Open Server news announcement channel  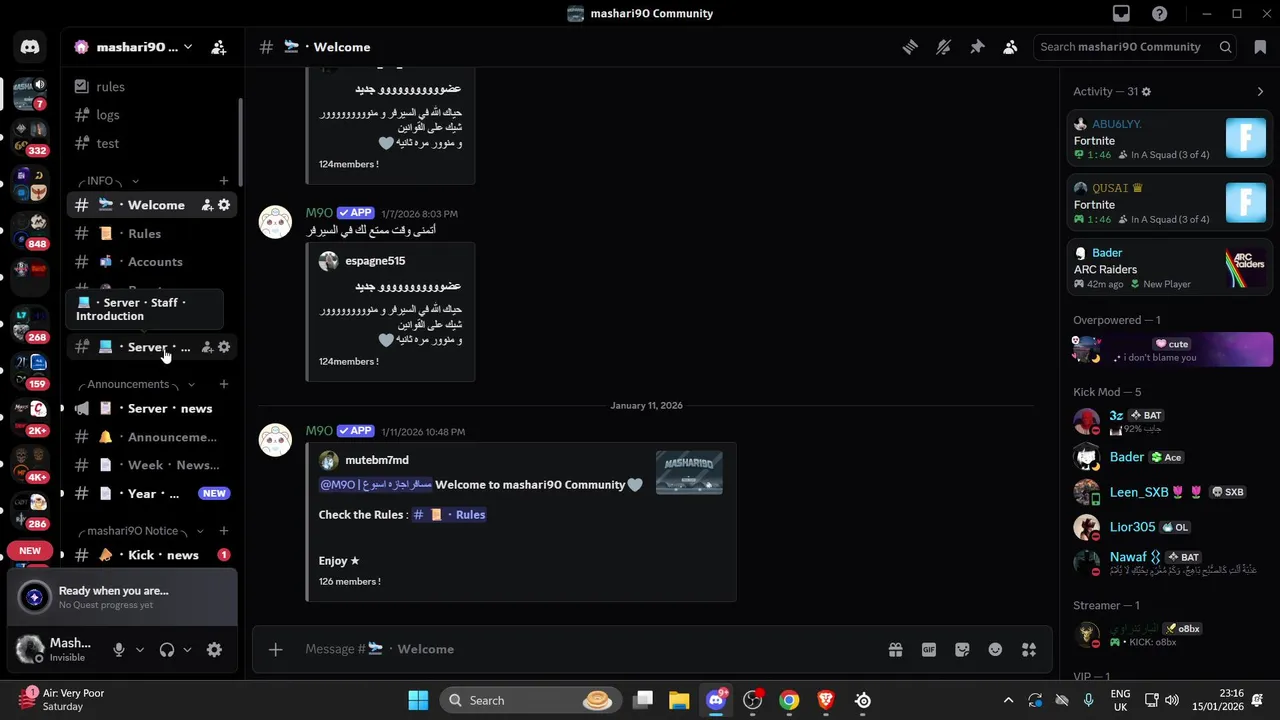point(151,408)
